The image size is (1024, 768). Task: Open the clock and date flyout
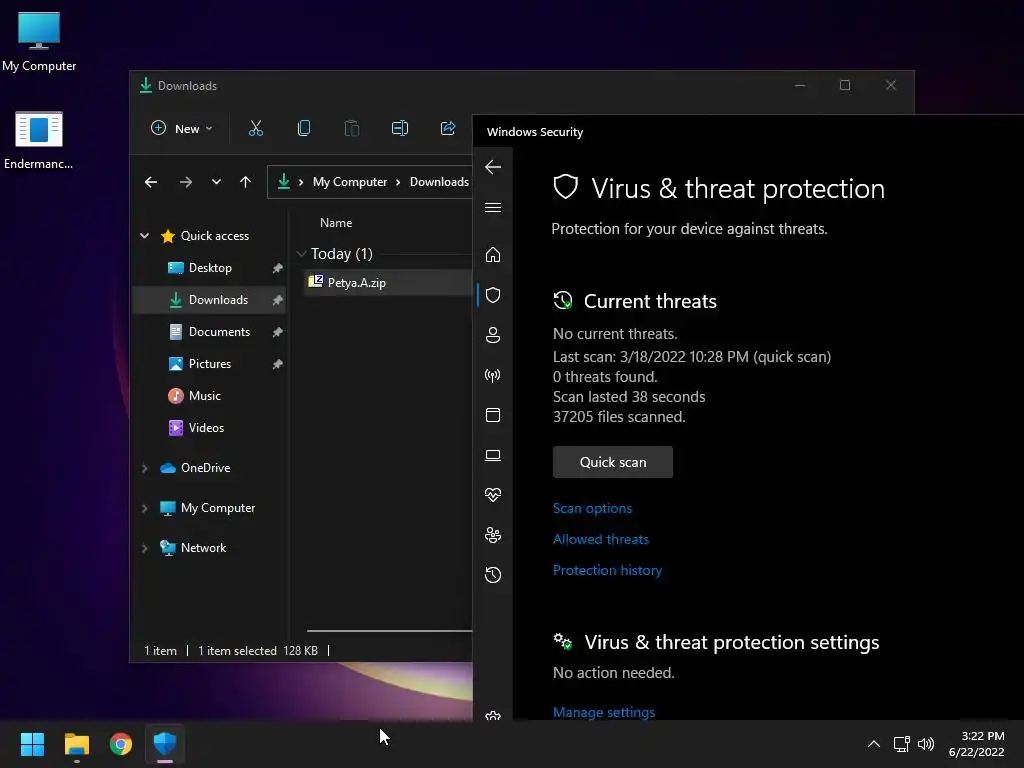(976, 744)
